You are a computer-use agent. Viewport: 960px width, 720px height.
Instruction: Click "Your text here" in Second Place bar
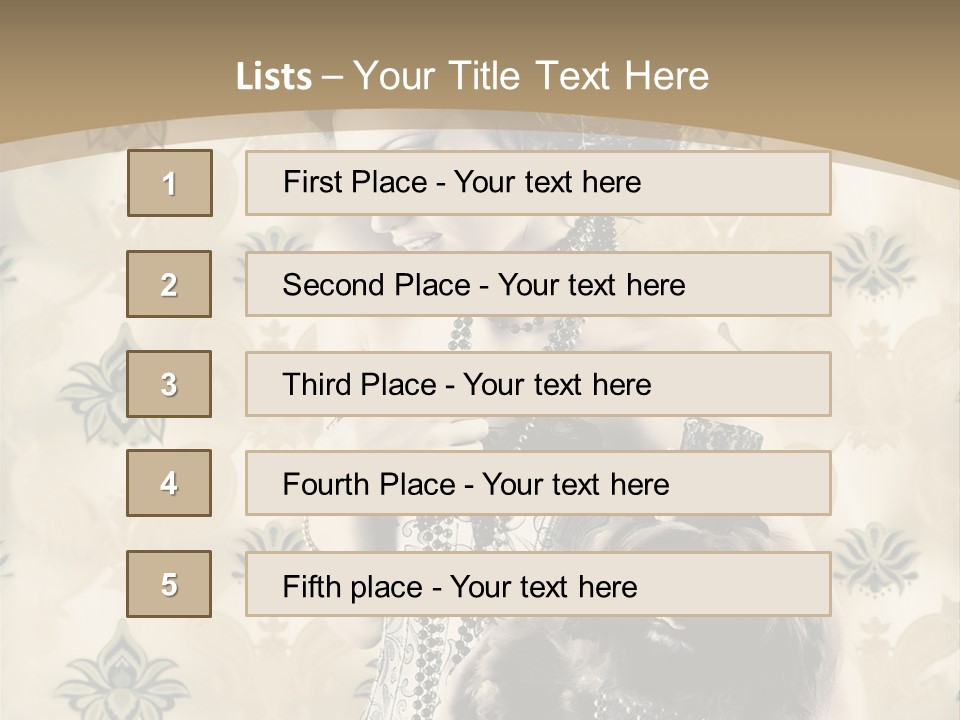tap(591, 285)
